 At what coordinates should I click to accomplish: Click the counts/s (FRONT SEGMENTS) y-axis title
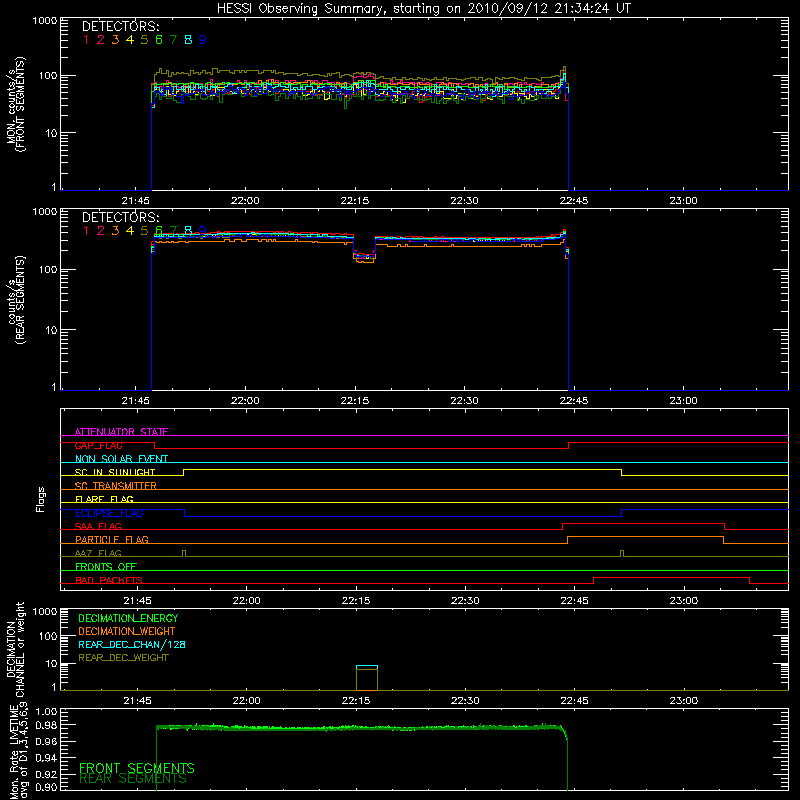pyautogui.click(x=15, y=105)
